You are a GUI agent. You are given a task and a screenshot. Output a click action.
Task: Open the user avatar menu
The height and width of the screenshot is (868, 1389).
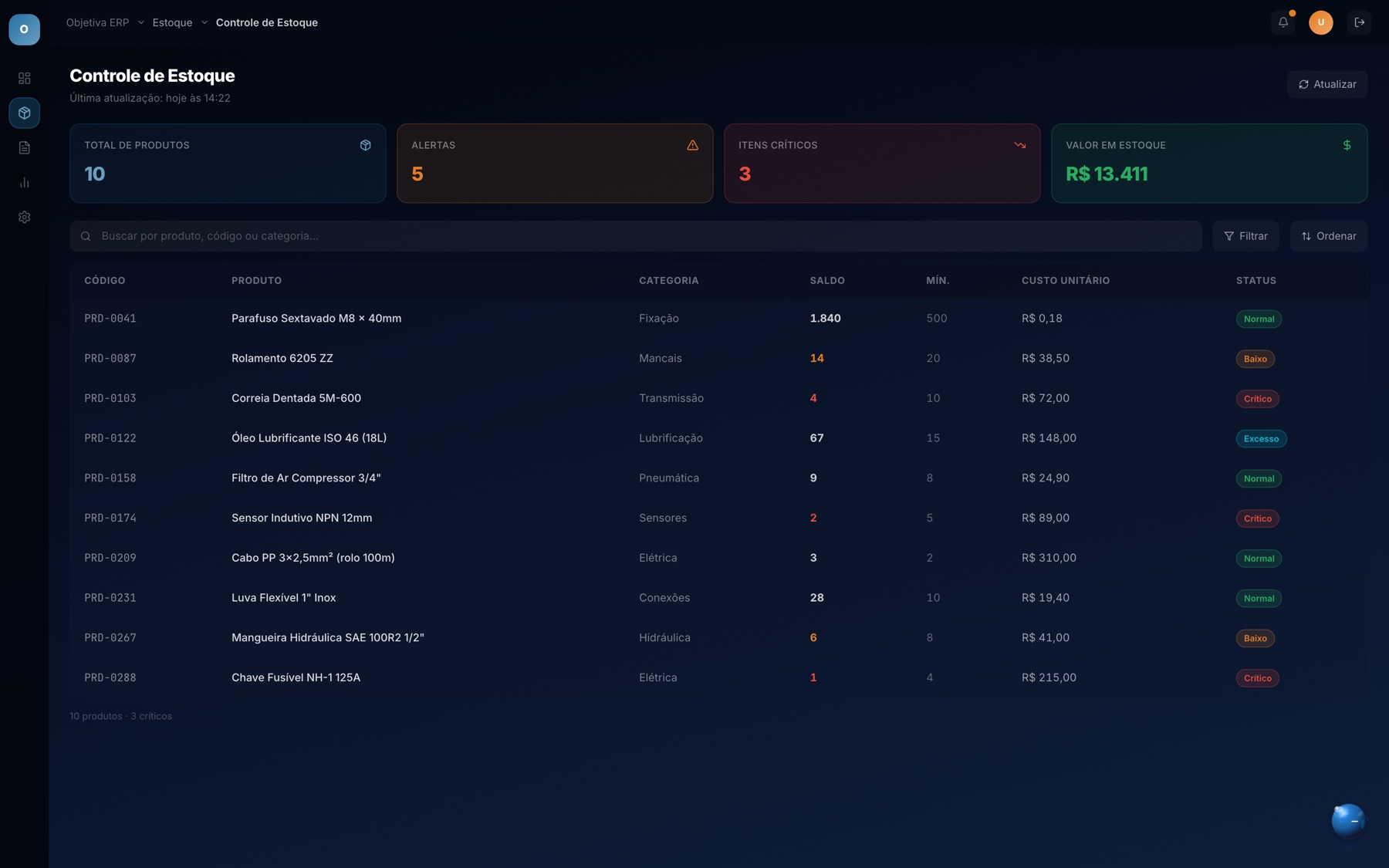point(1320,22)
